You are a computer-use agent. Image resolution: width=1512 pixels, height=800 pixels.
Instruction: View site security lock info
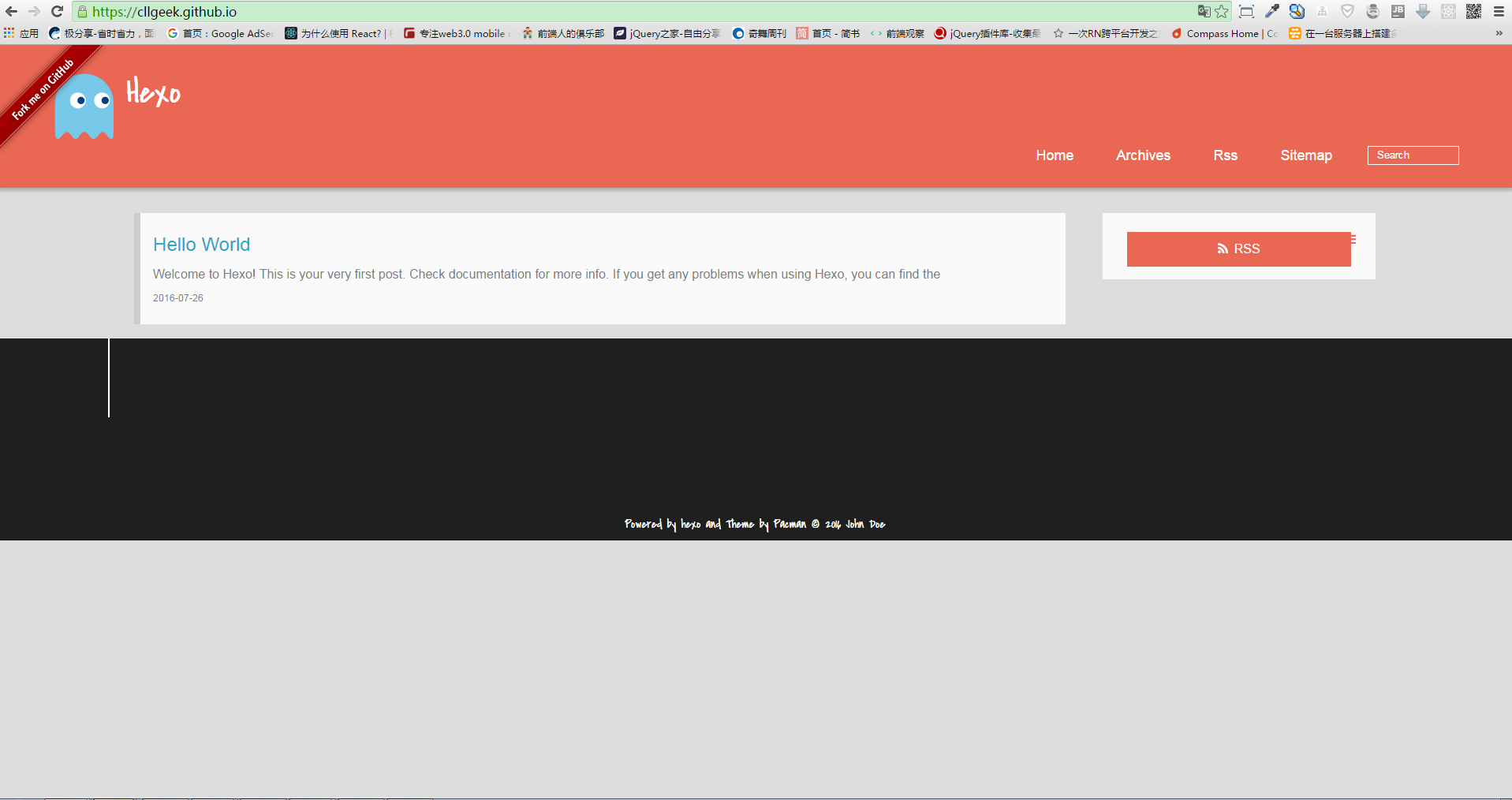pos(82,12)
